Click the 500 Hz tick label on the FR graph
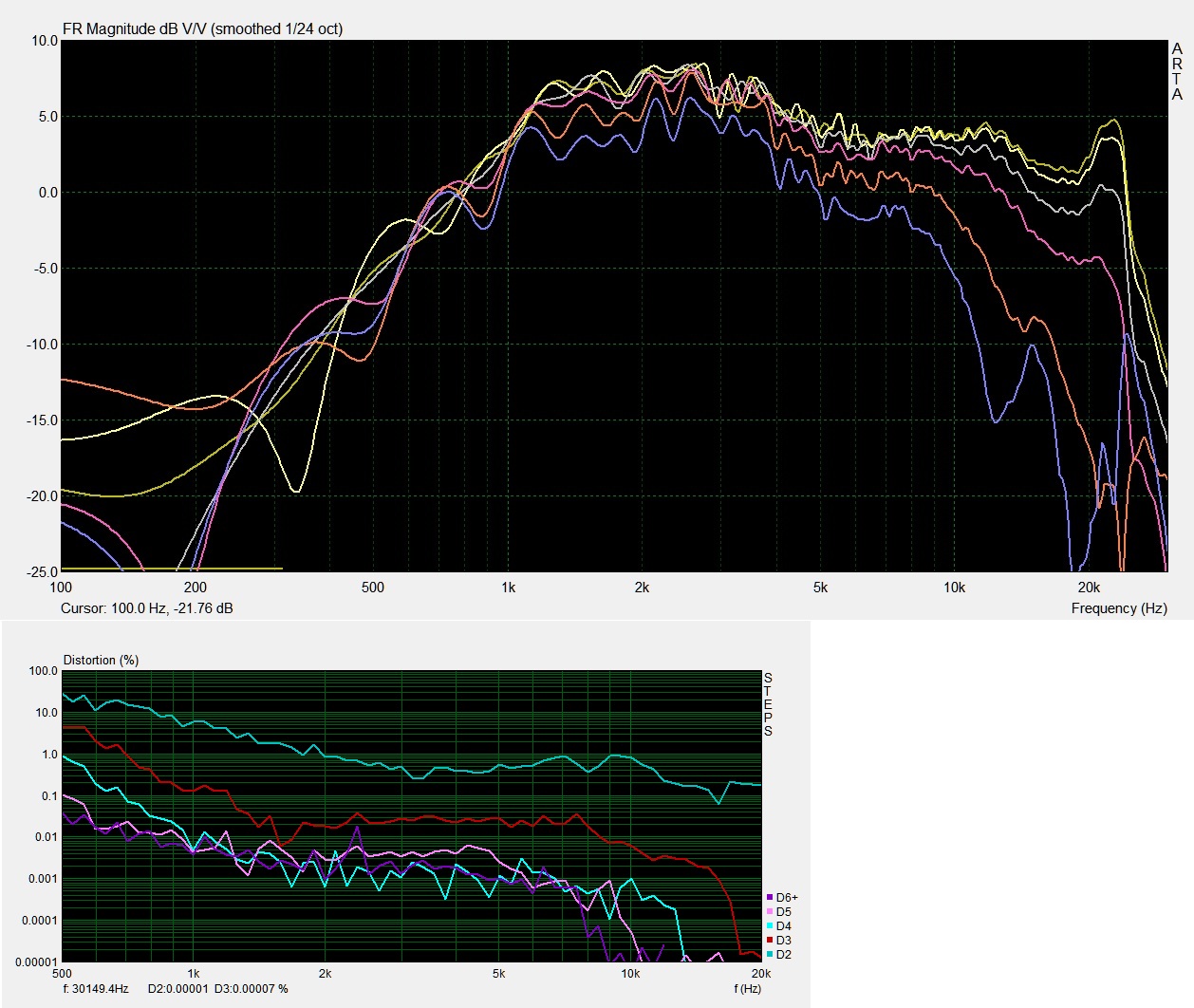Image resolution: width=1194 pixels, height=1008 pixels. pyautogui.click(x=373, y=588)
